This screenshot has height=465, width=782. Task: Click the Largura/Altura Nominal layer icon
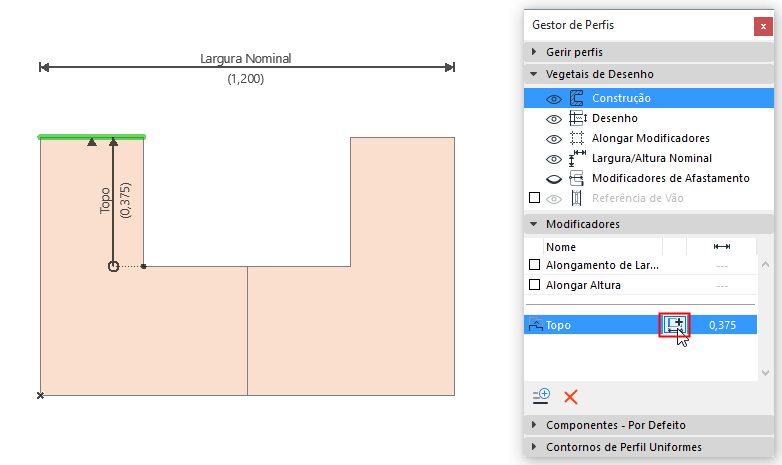[577, 158]
